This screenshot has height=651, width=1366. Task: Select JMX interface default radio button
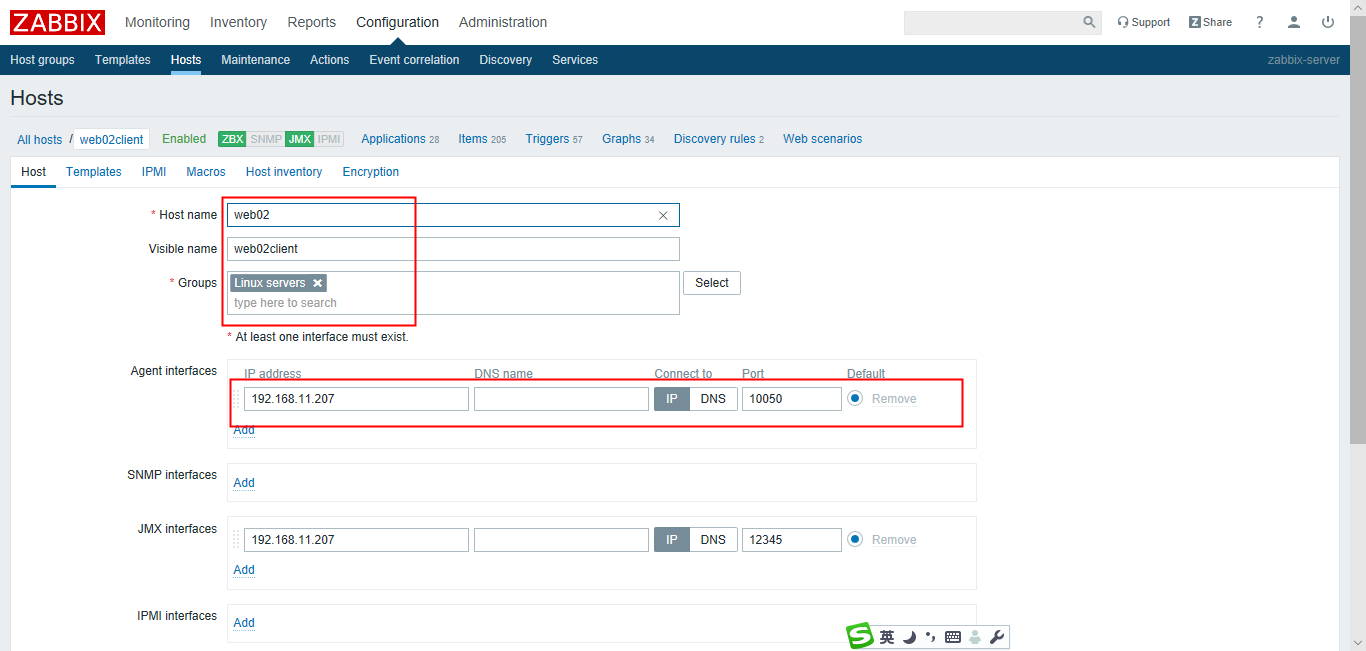tap(855, 539)
